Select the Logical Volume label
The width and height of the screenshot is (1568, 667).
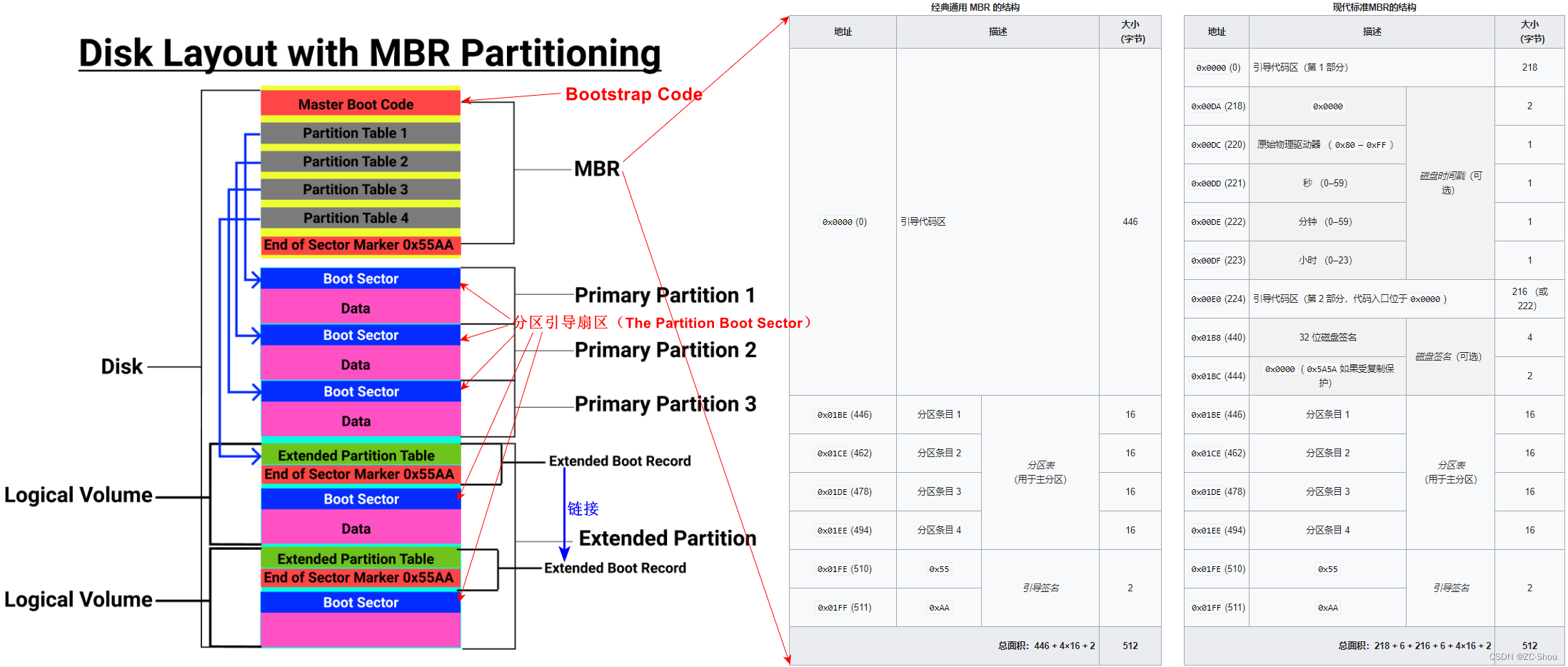[79, 494]
